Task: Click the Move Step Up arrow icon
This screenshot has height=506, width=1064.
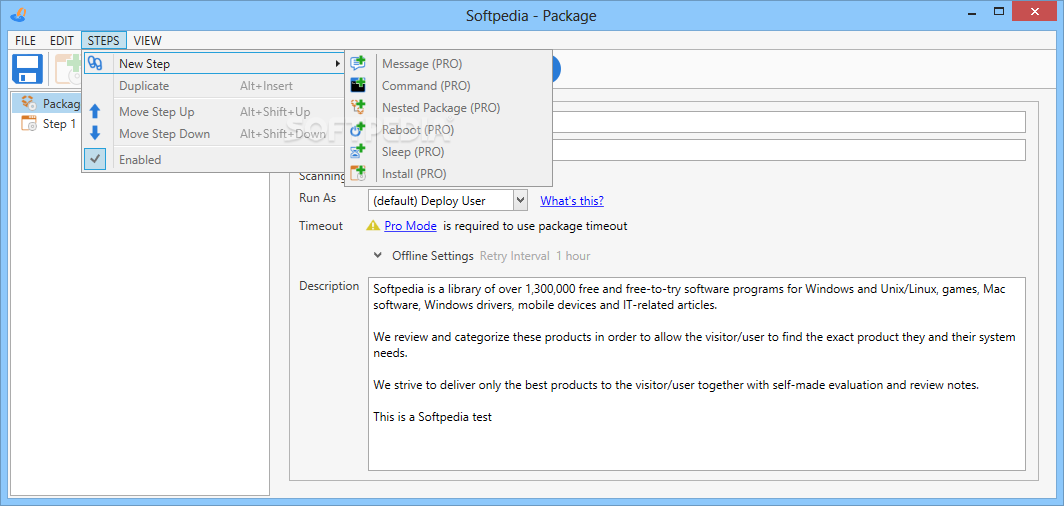Action: pos(95,112)
